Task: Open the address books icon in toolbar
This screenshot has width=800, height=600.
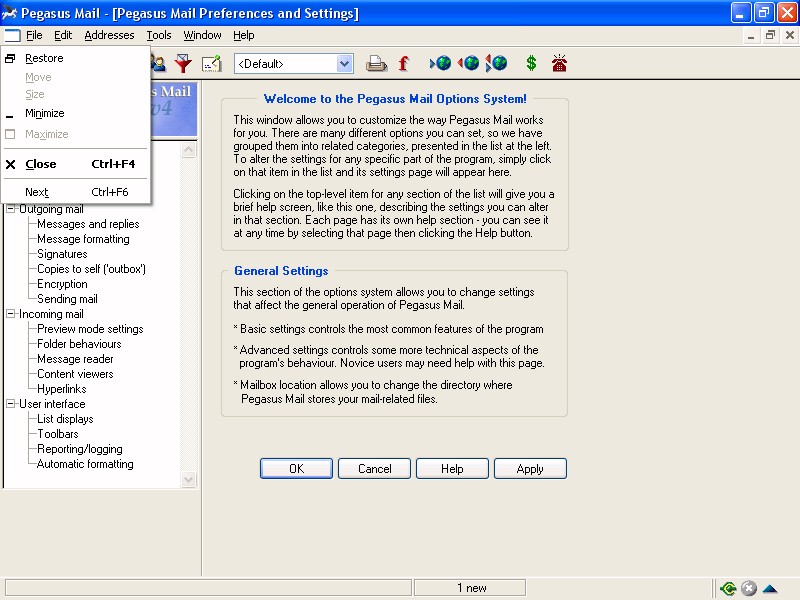Action: 158,63
